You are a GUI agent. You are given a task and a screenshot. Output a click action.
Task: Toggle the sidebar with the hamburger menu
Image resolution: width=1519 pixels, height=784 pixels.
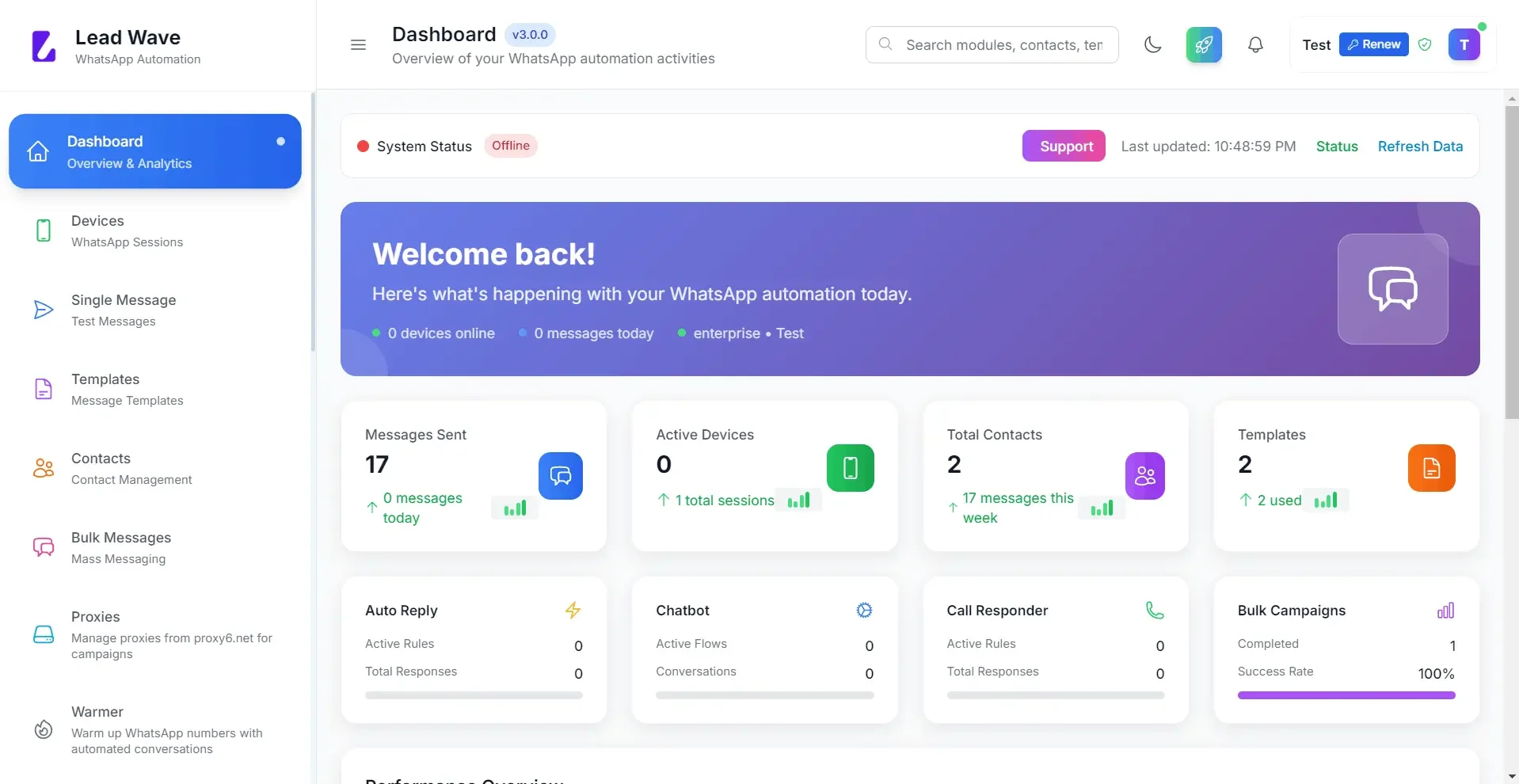[358, 45]
